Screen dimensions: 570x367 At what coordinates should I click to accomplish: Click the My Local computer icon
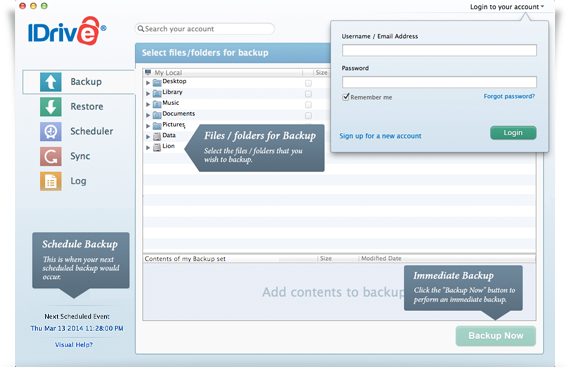point(148,72)
